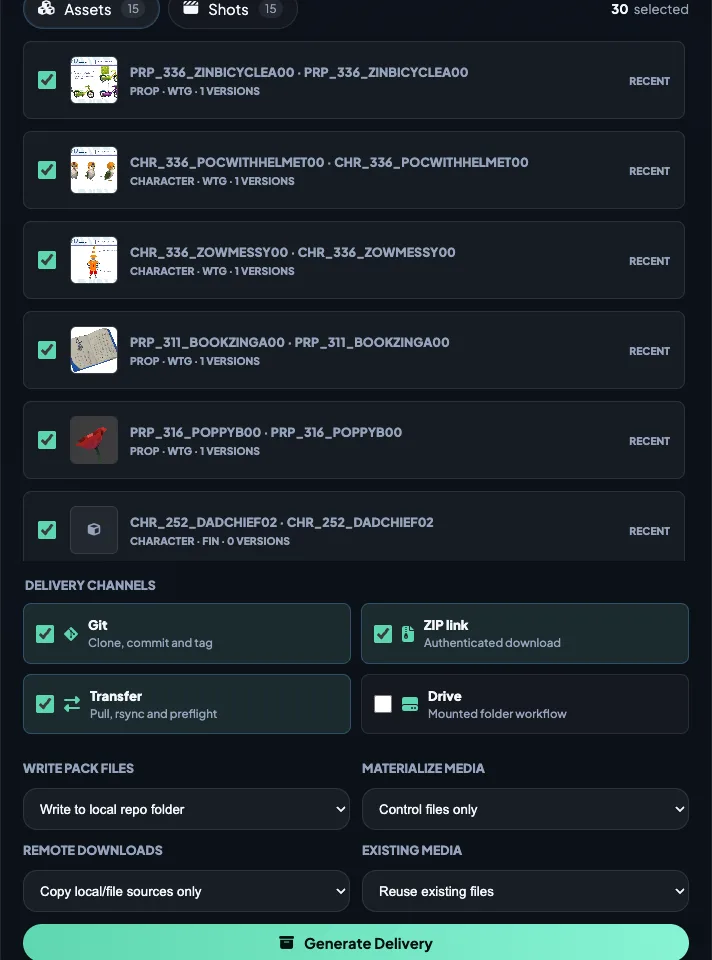Open the Materialize Media dropdown

click(x=525, y=809)
